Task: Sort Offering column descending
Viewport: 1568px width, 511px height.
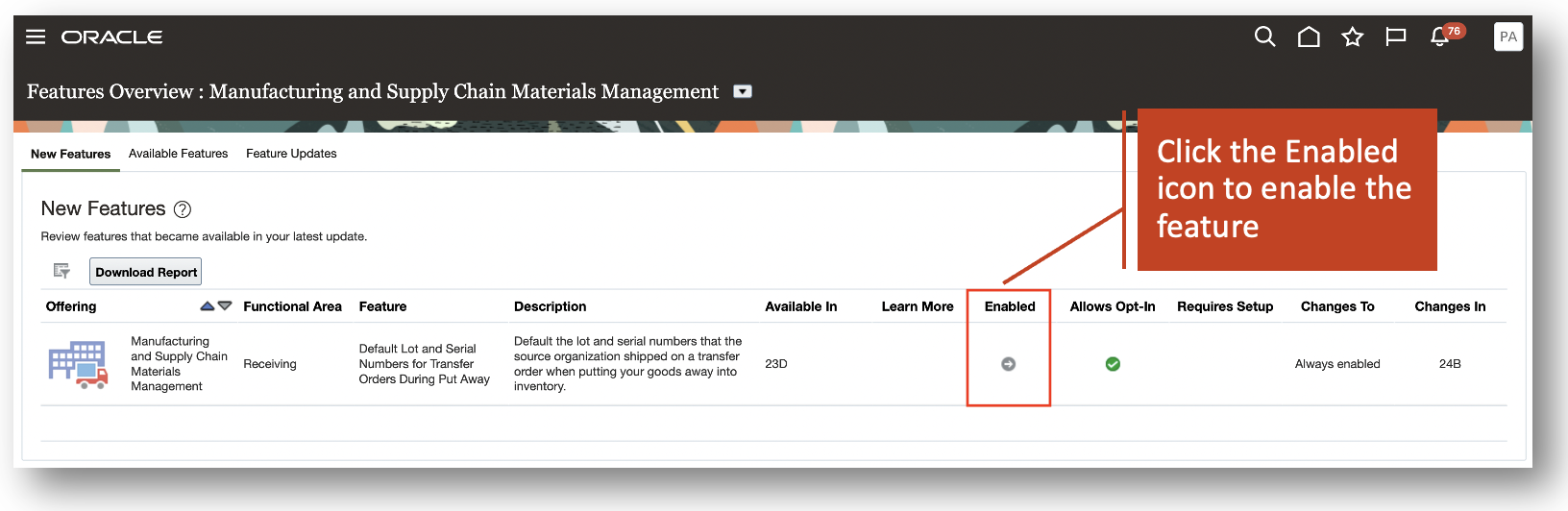Action: pos(225,306)
